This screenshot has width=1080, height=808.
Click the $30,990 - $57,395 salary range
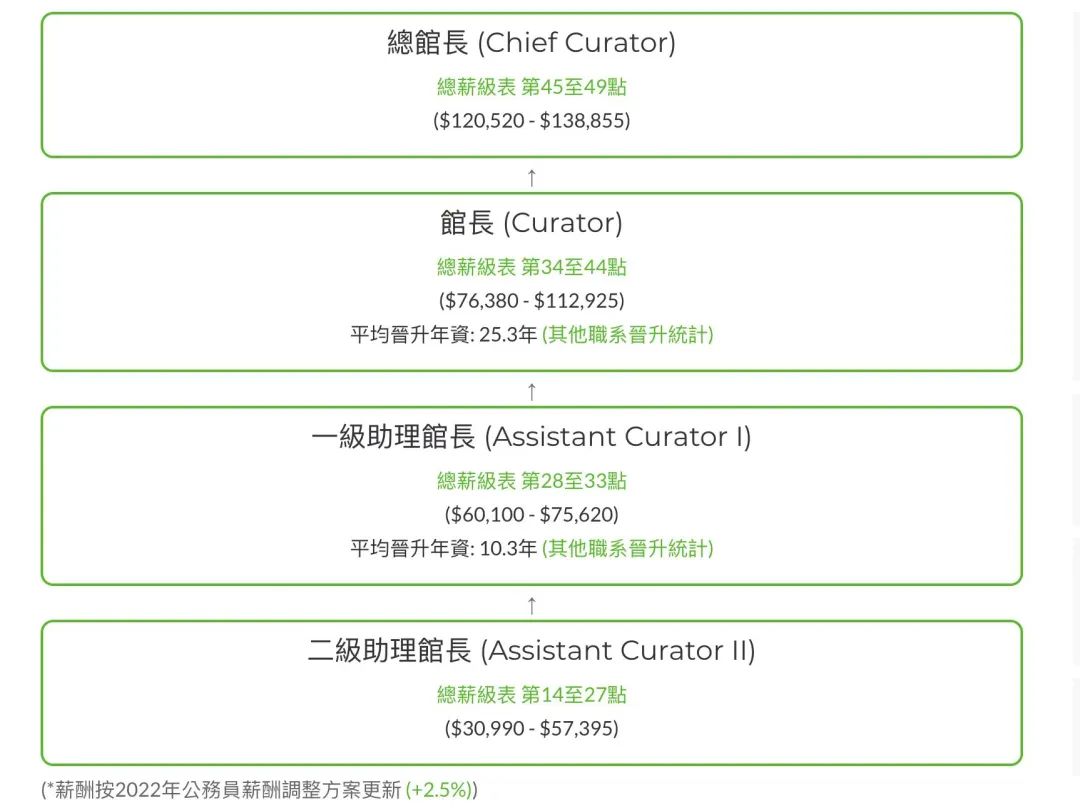(531, 728)
